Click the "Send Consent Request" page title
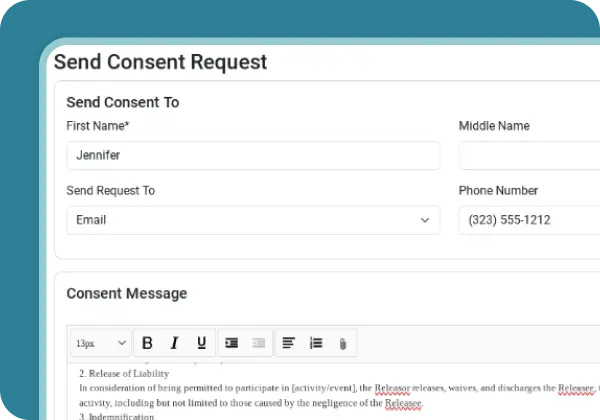The image size is (600, 420). click(x=160, y=62)
